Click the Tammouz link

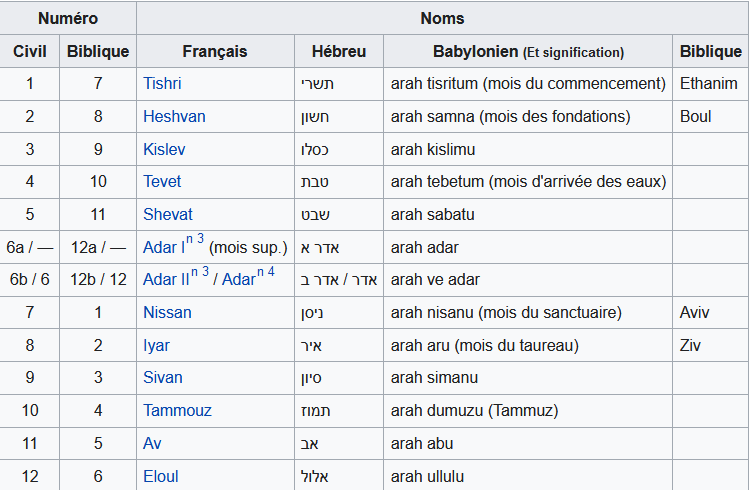[x=177, y=410]
